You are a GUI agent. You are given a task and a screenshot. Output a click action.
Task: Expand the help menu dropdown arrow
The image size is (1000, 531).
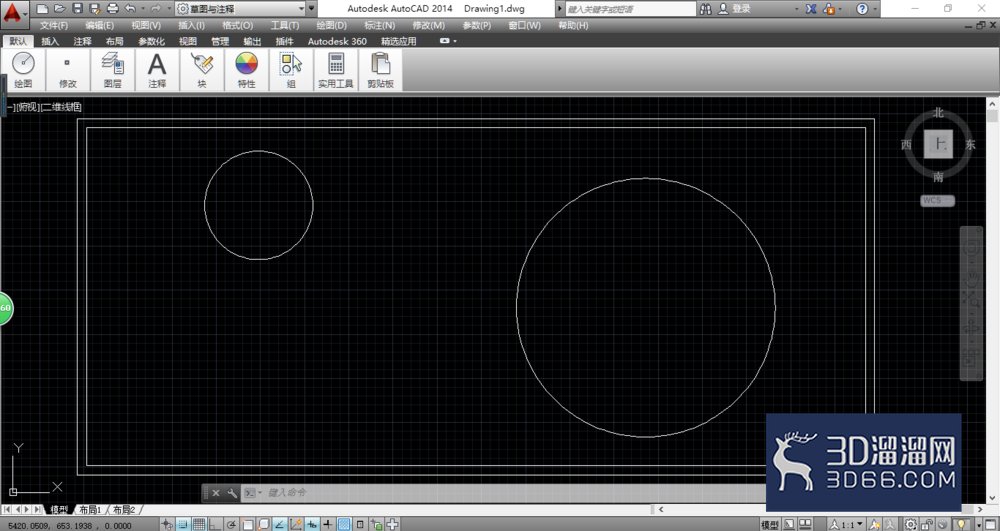point(875,9)
